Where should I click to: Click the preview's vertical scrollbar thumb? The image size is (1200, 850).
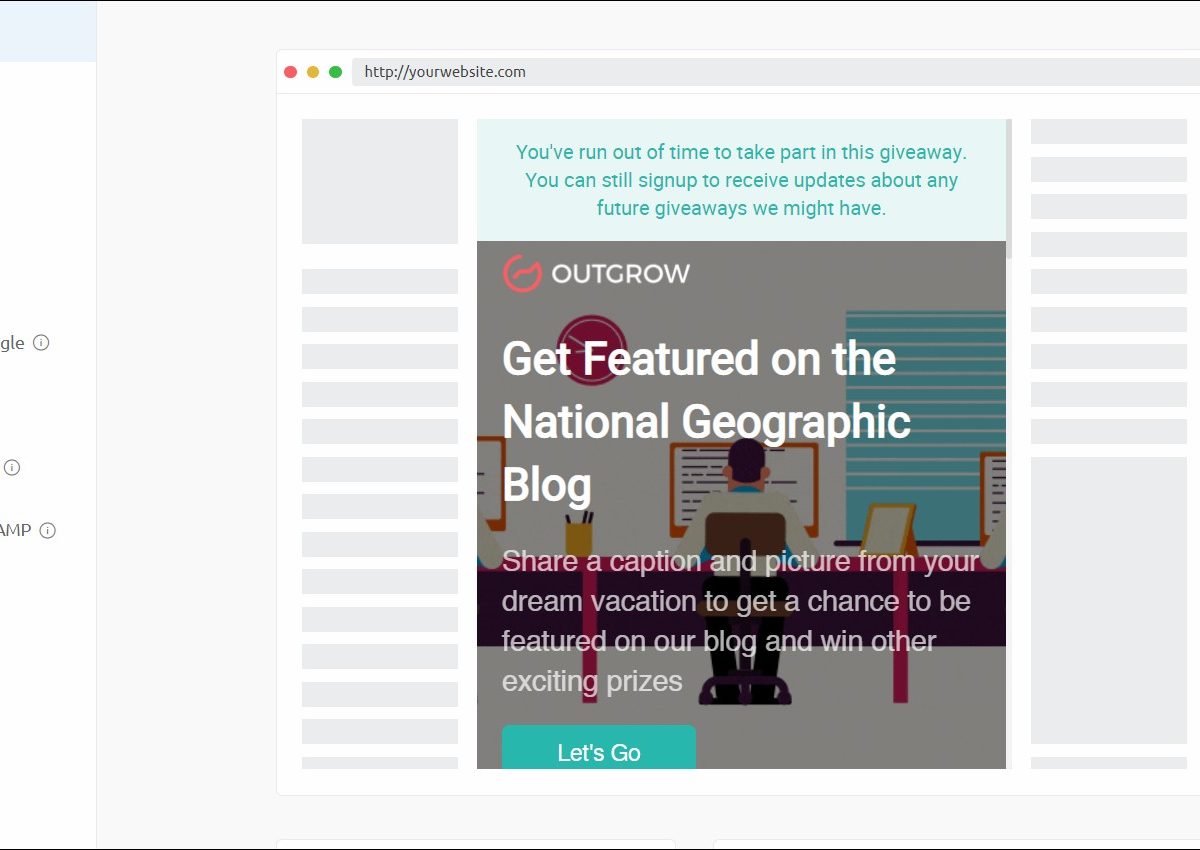click(1009, 190)
